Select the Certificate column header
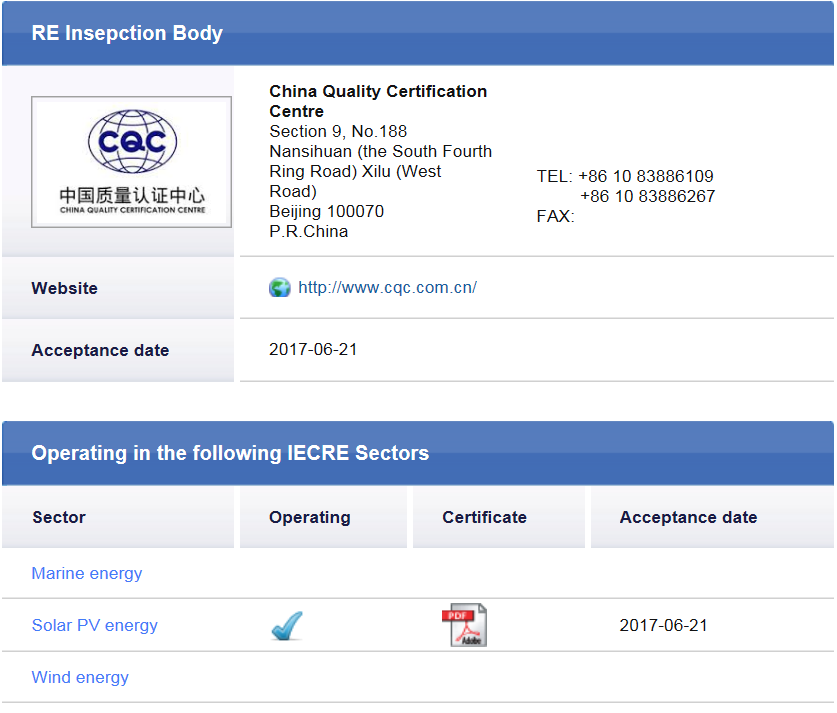 point(484,518)
